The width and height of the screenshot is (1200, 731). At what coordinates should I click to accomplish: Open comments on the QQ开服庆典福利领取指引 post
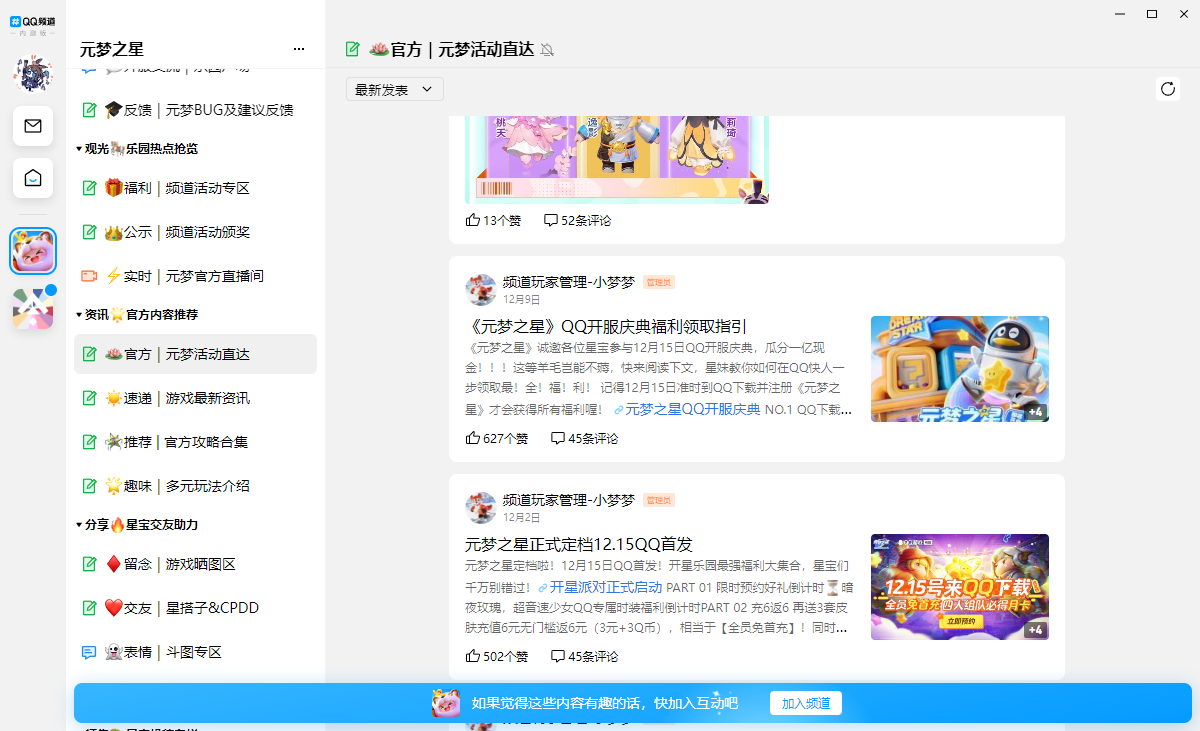584,438
